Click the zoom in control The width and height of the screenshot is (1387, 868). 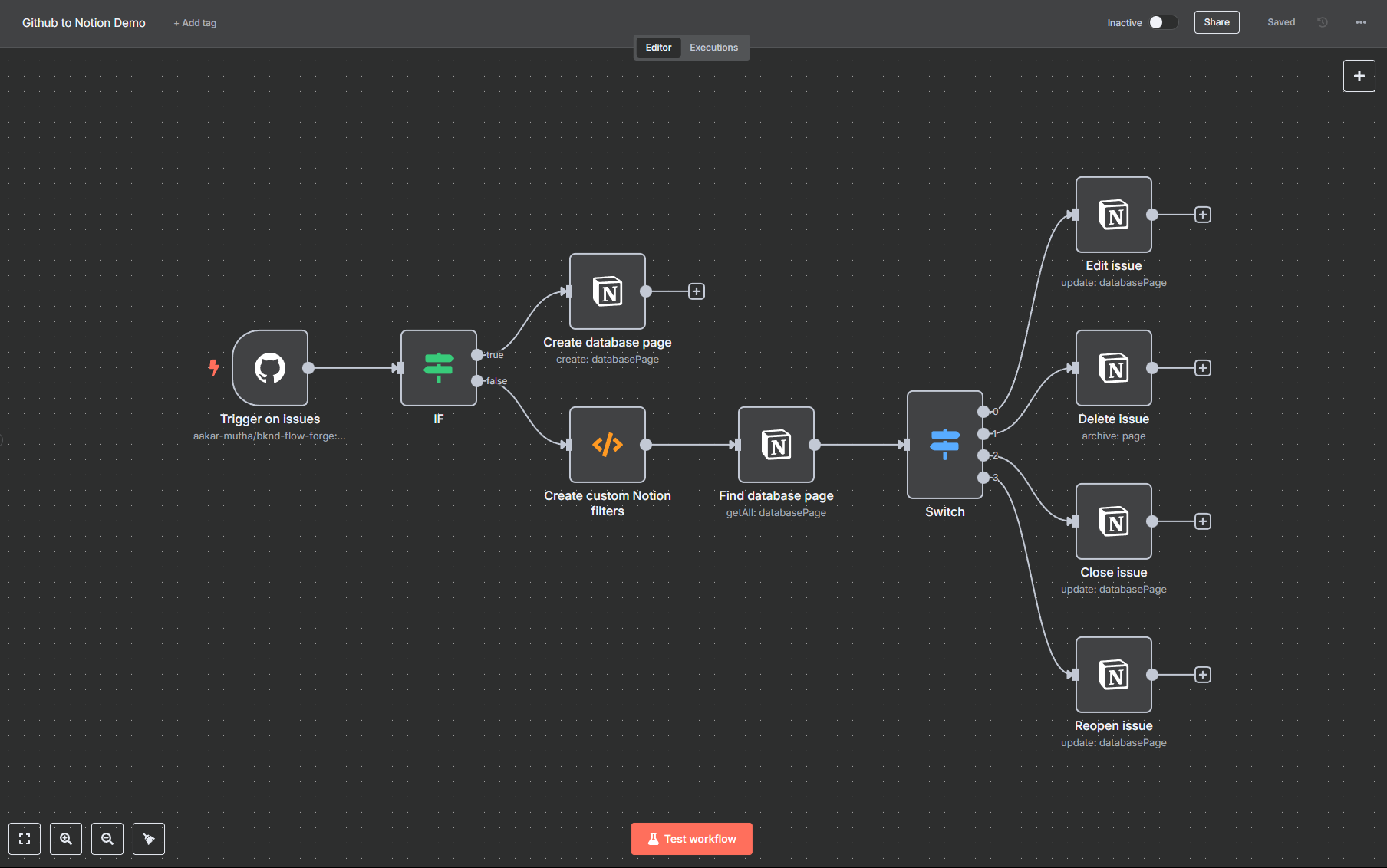[x=65, y=838]
